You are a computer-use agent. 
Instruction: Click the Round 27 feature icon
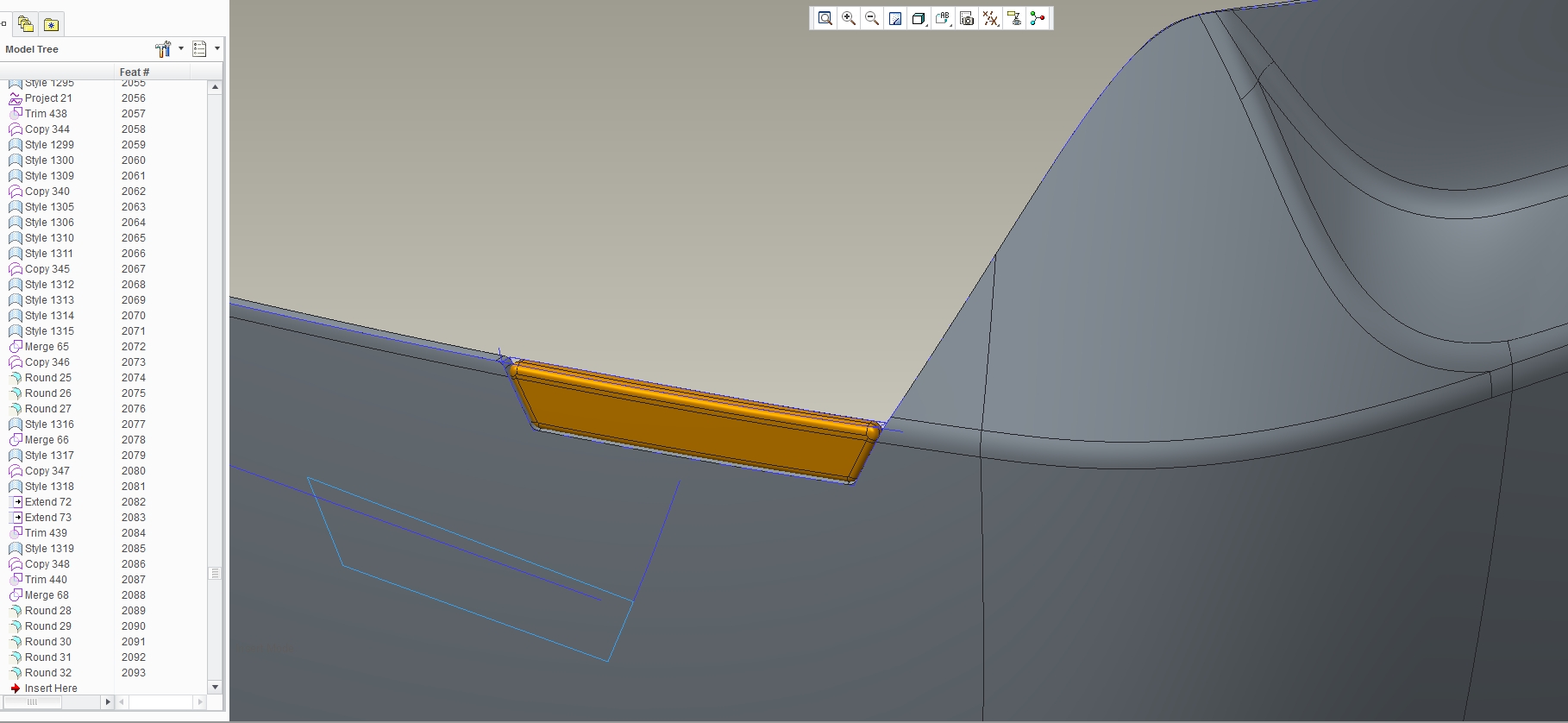(16, 409)
